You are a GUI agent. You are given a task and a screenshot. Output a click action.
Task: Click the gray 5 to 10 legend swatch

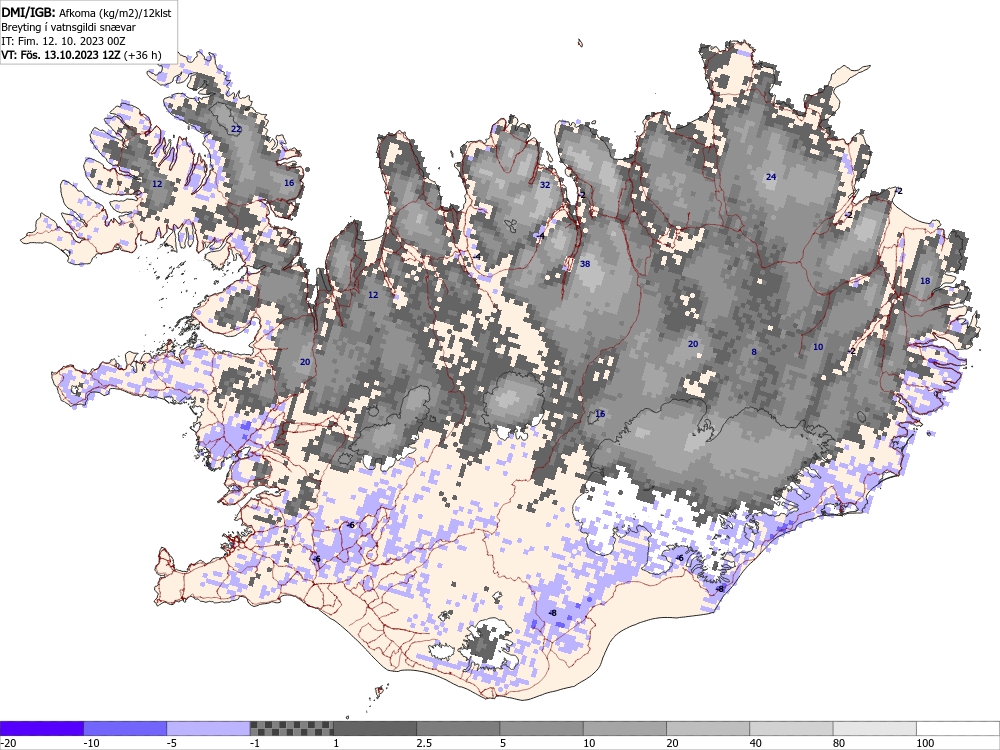click(541, 728)
